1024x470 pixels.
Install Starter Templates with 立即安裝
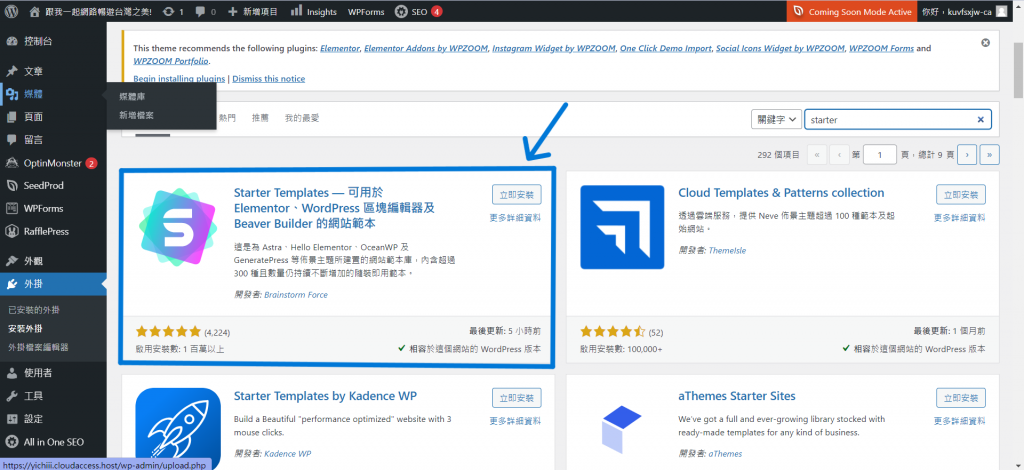coord(517,195)
